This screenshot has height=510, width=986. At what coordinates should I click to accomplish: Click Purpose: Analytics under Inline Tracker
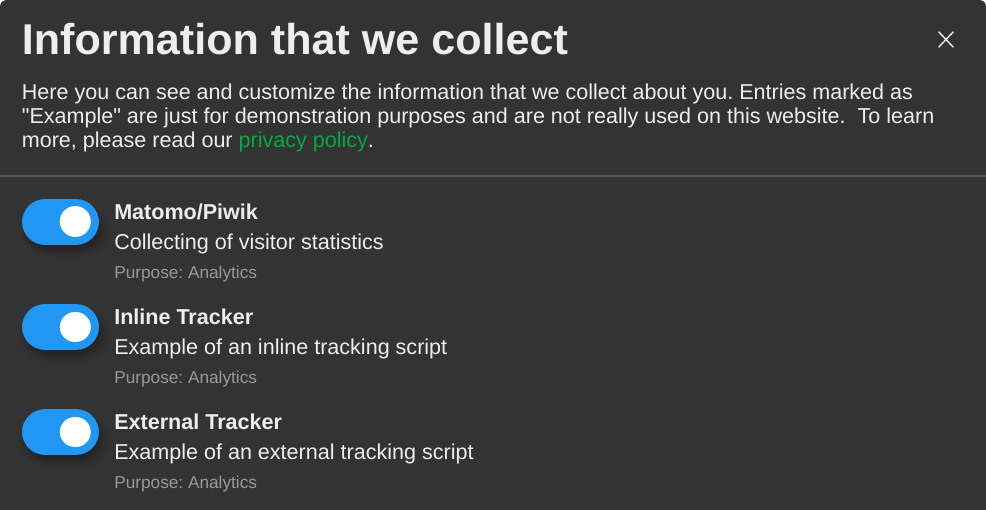(185, 377)
